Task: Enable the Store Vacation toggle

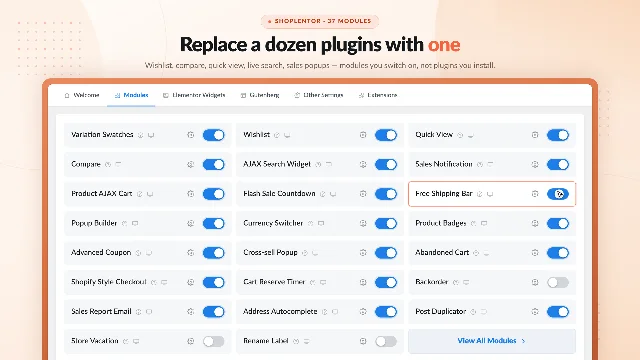Action: pyautogui.click(x=213, y=341)
